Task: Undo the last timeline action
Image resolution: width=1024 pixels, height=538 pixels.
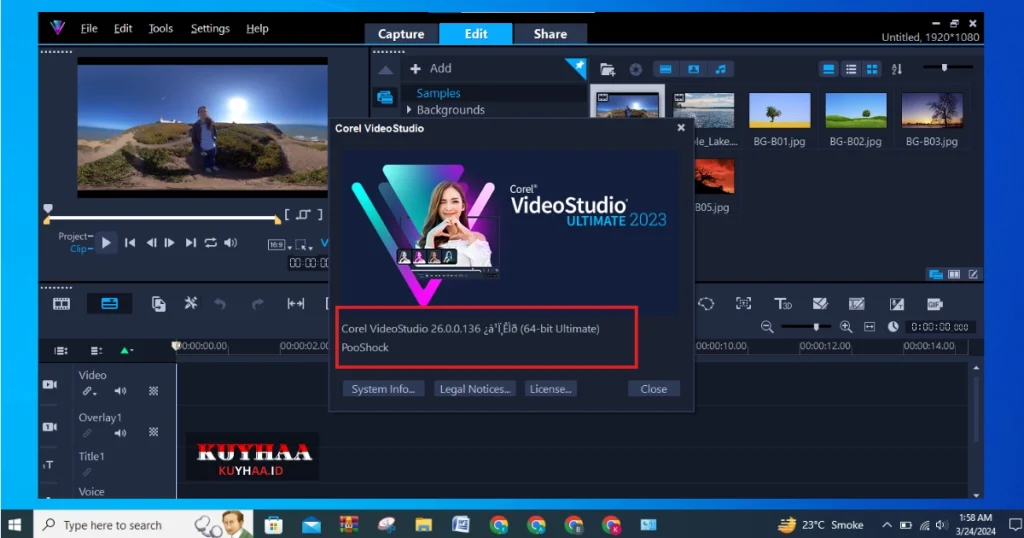Action: [220, 304]
